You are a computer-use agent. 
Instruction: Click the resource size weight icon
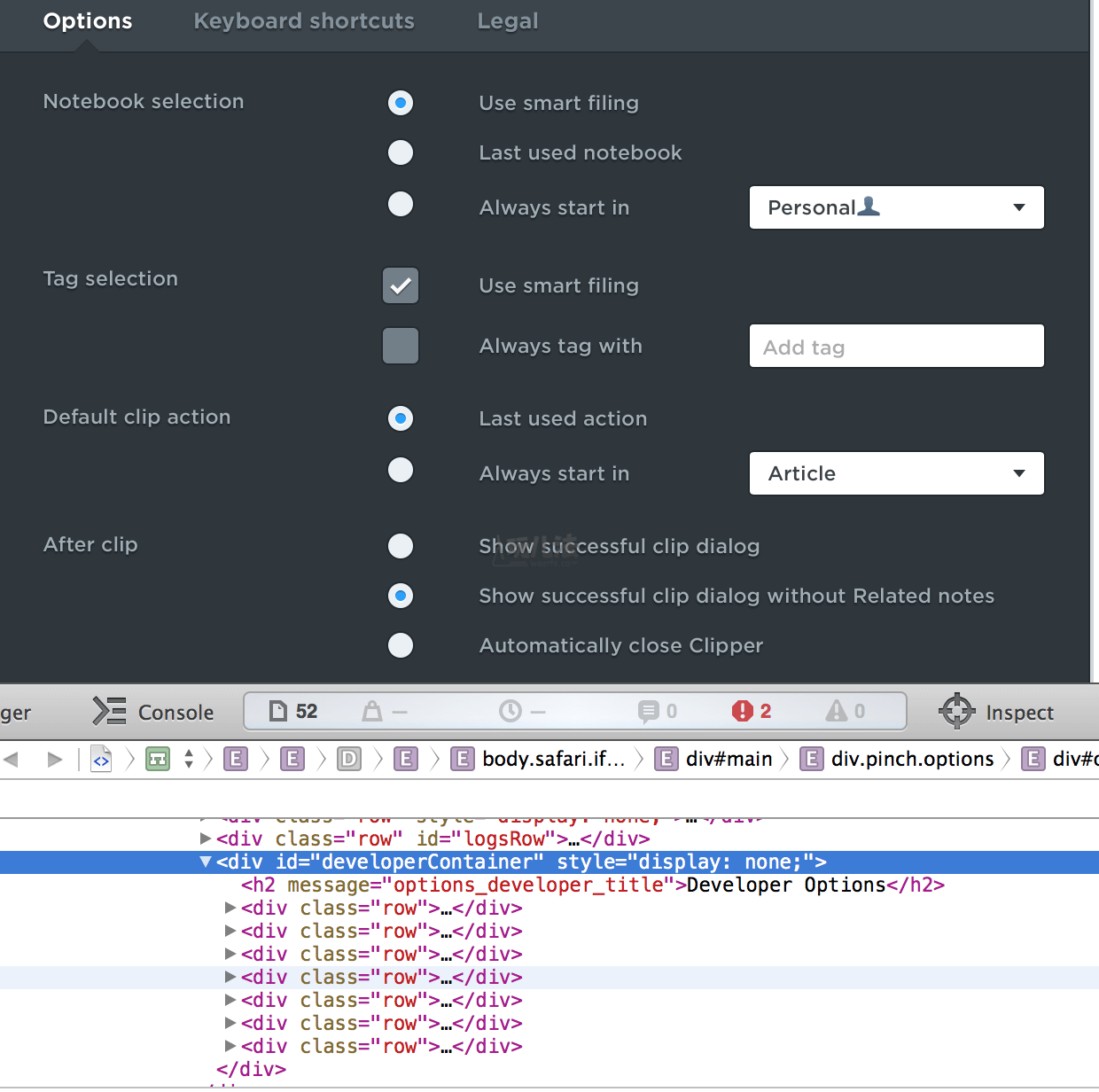[371, 711]
